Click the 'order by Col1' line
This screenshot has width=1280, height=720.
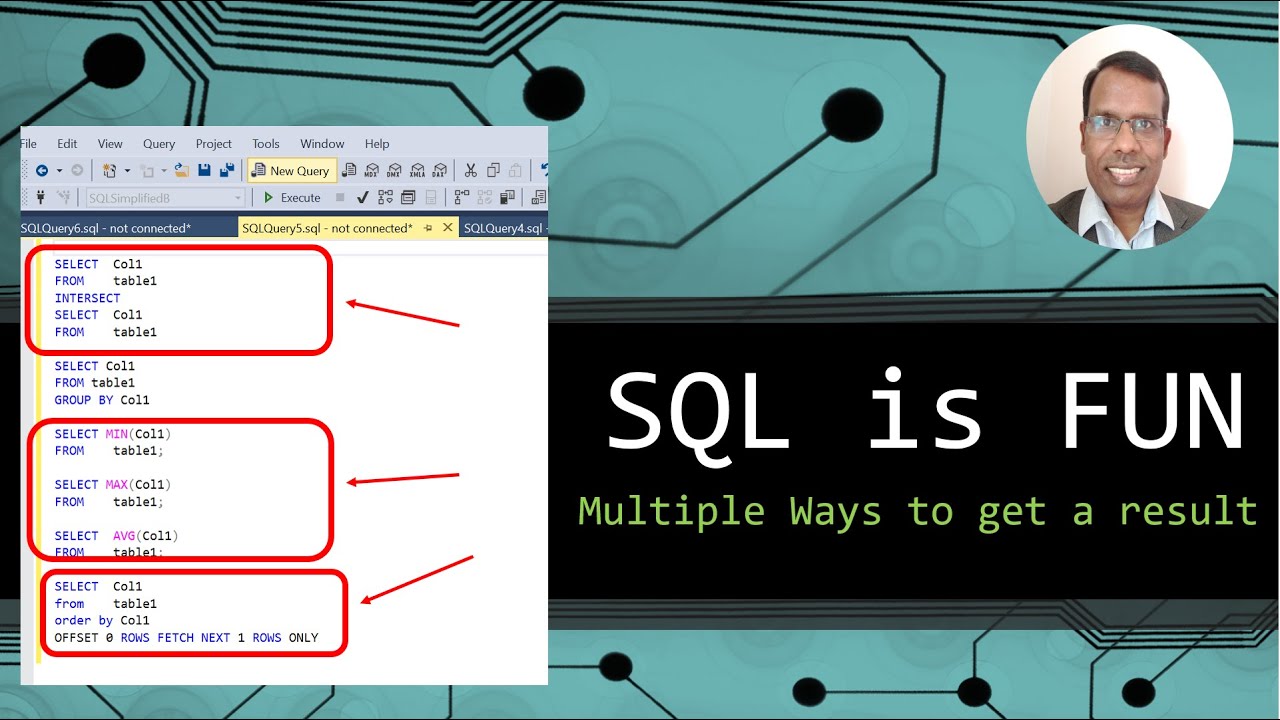click(102, 621)
